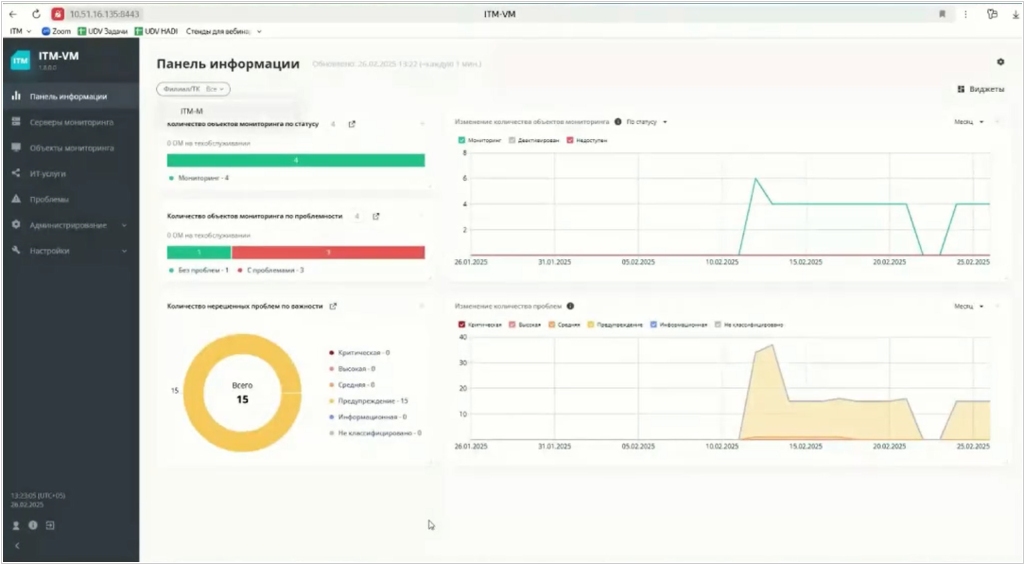Open the Филиал/ТК filter dropdown
This screenshot has height=564, width=1024.
click(x=193, y=89)
